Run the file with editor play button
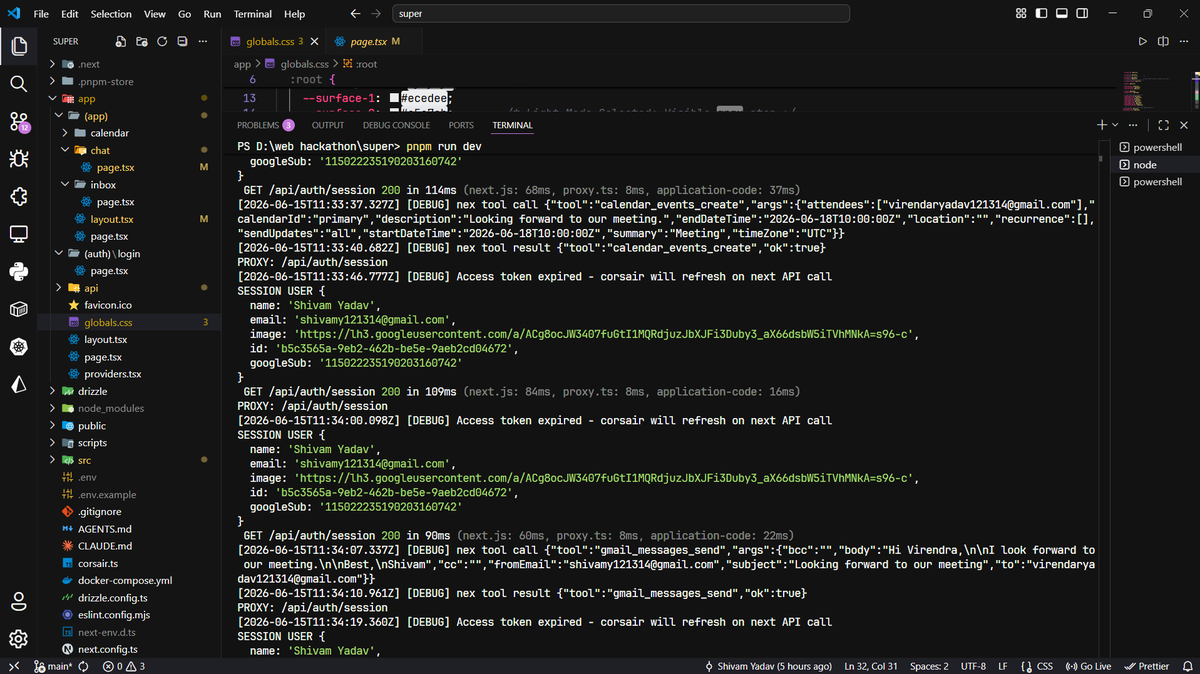The height and width of the screenshot is (674, 1200). coord(1142,42)
